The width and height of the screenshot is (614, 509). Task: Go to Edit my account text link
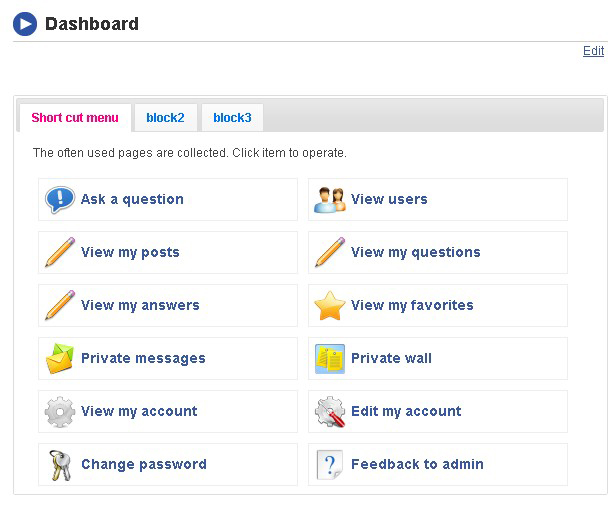point(406,411)
